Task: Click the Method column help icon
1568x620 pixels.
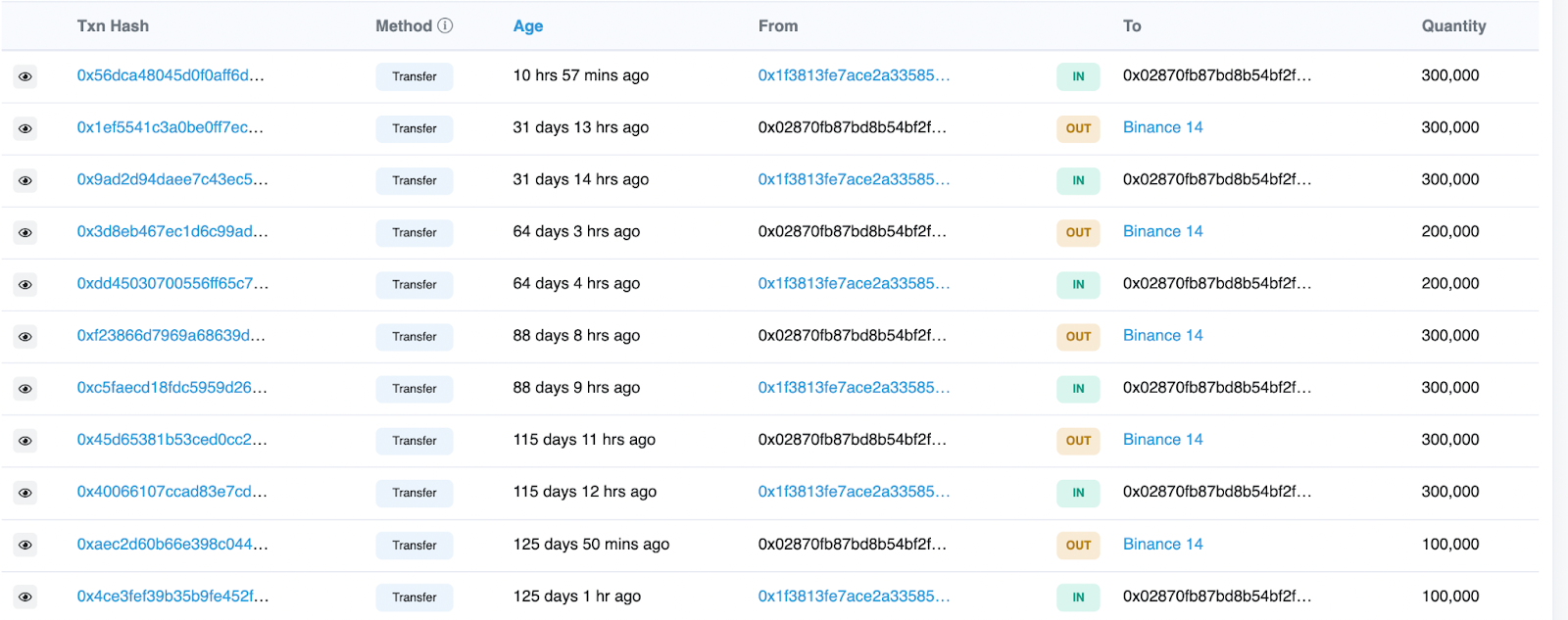Action: (445, 25)
